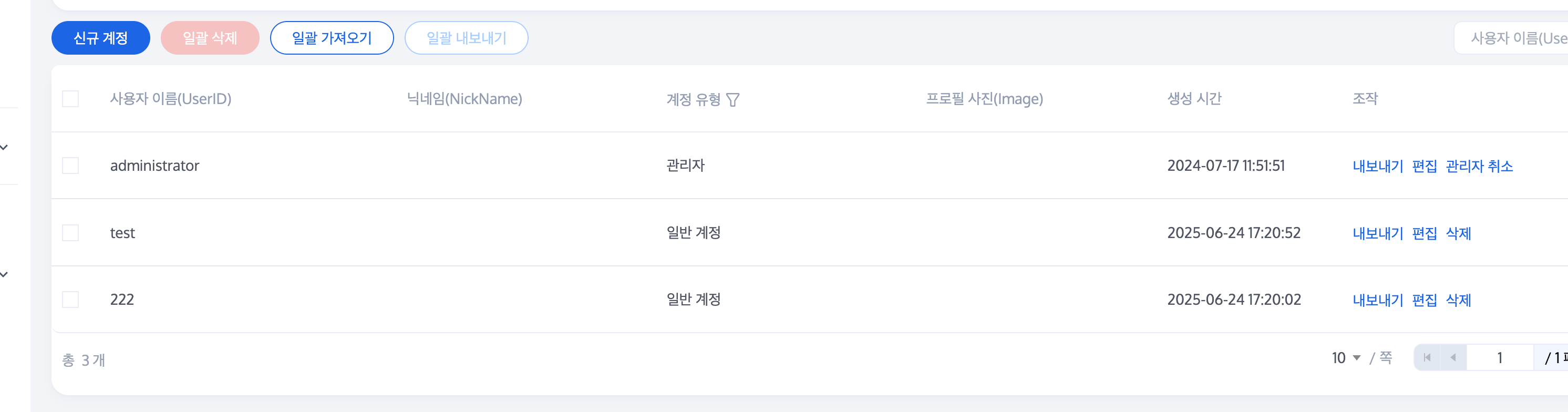This screenshot has height=412, width=1568.
Task: Click the page number input box
Action: [x=1500, y=357]
